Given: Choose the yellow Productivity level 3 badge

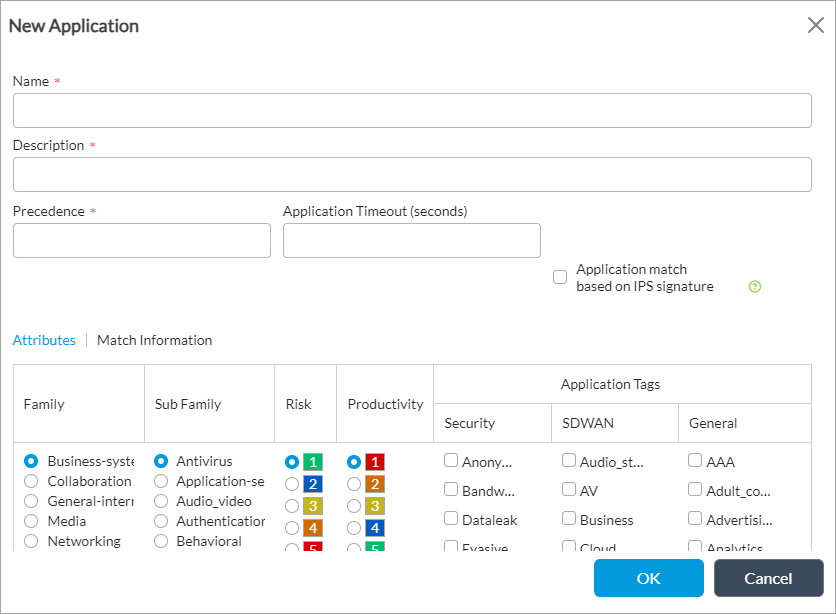Looking at the screenshot, I should point(374,506).
